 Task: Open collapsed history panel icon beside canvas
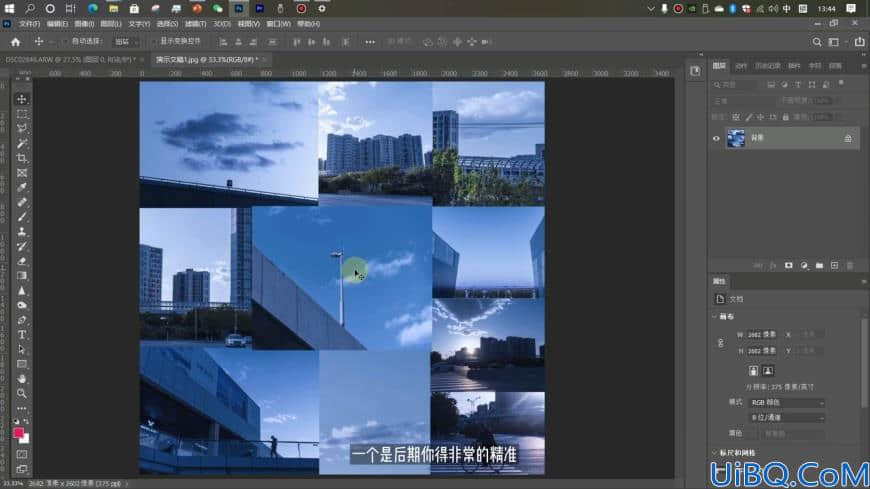tap(695, 71)
